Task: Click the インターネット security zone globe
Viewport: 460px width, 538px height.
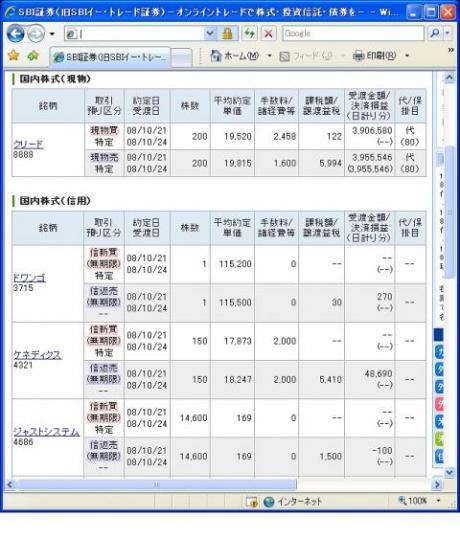Action: [269, 502]
